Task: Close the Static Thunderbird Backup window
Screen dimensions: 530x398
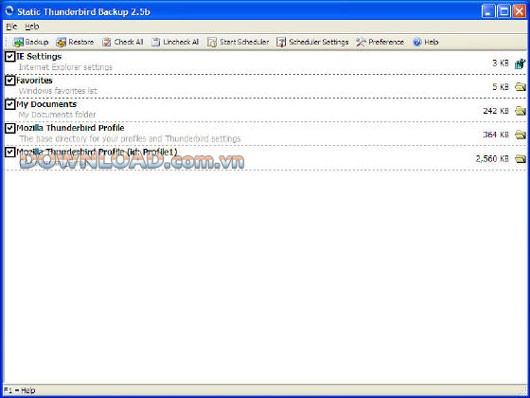Action: pyautogui.click(x=519, y=11)
